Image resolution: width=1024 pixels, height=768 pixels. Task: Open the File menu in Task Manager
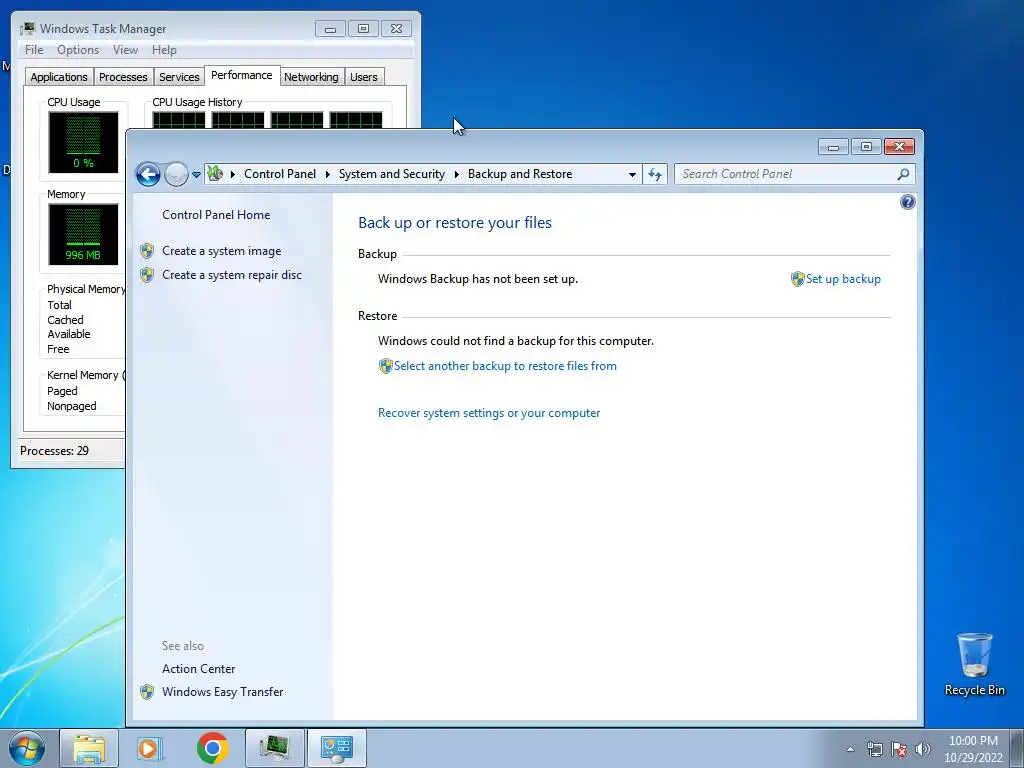click(34, 50)
